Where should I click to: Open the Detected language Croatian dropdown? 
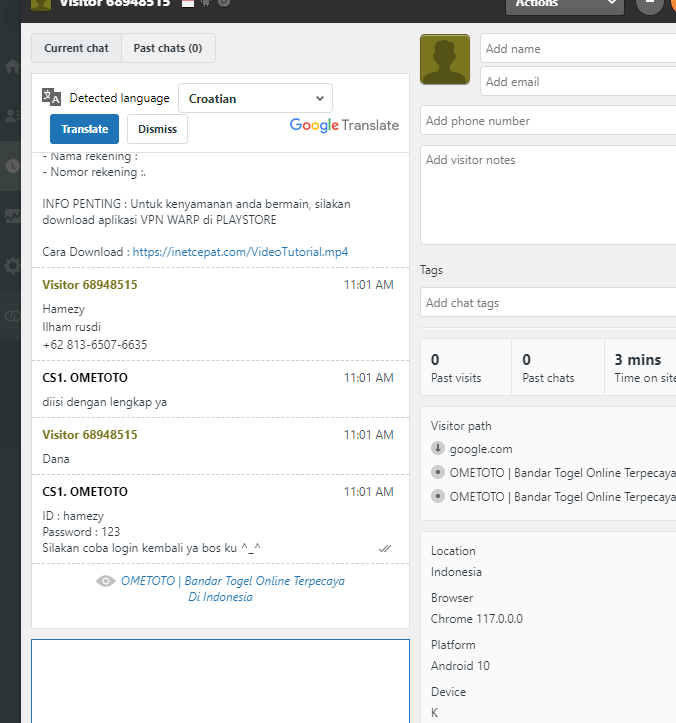pyautogui.click(x=255, y=98)
